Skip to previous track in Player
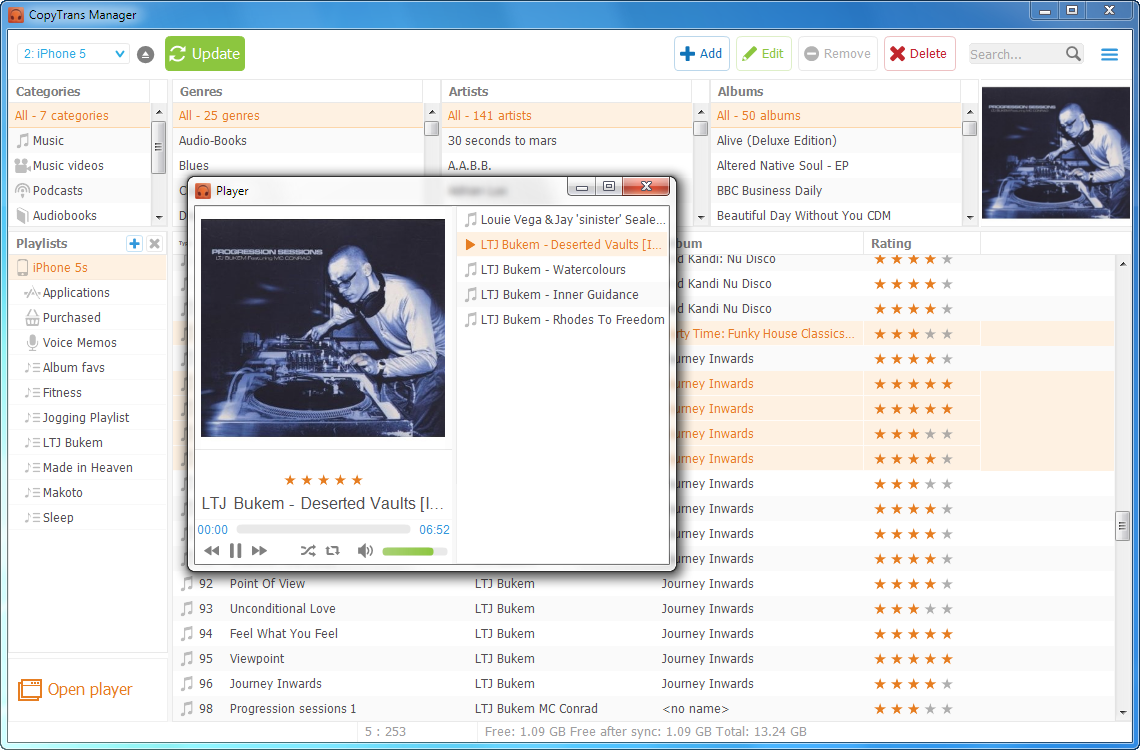The height and width of the screenshot is (750, 1140). [x=212, y=551]
